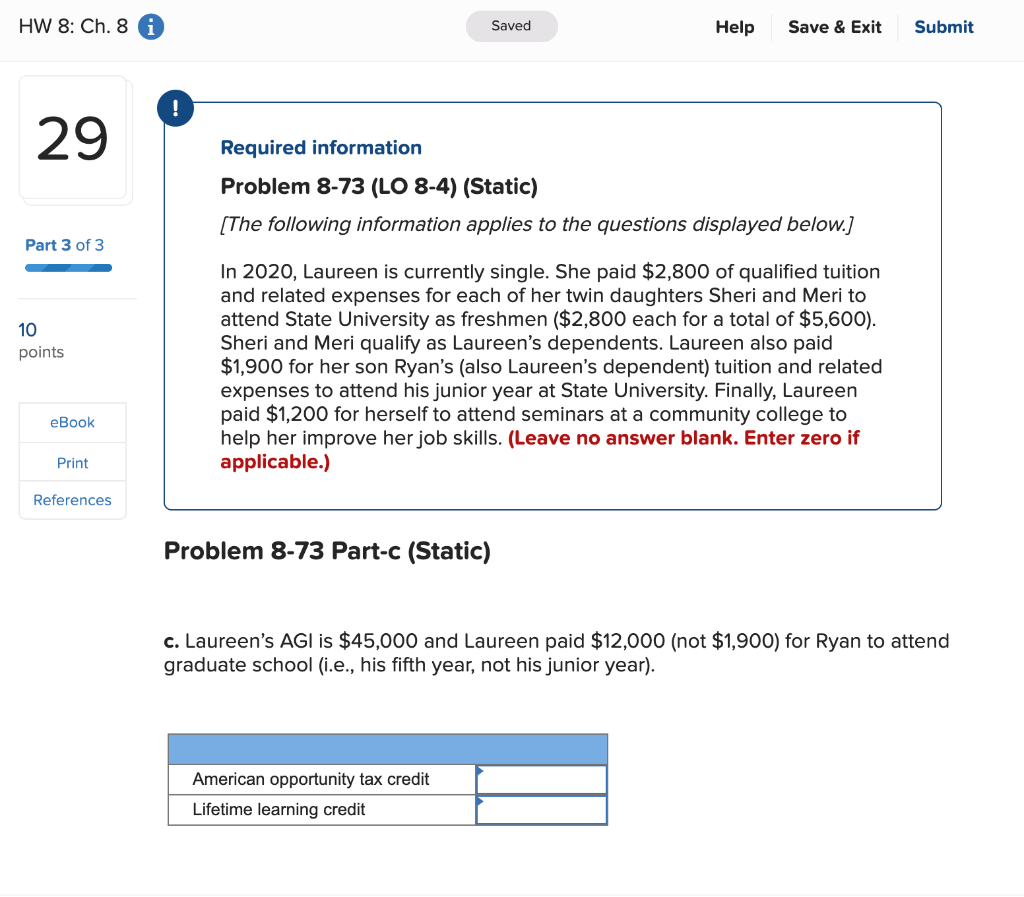
Task: Click the Required information heading
Action: click(321, 147)
